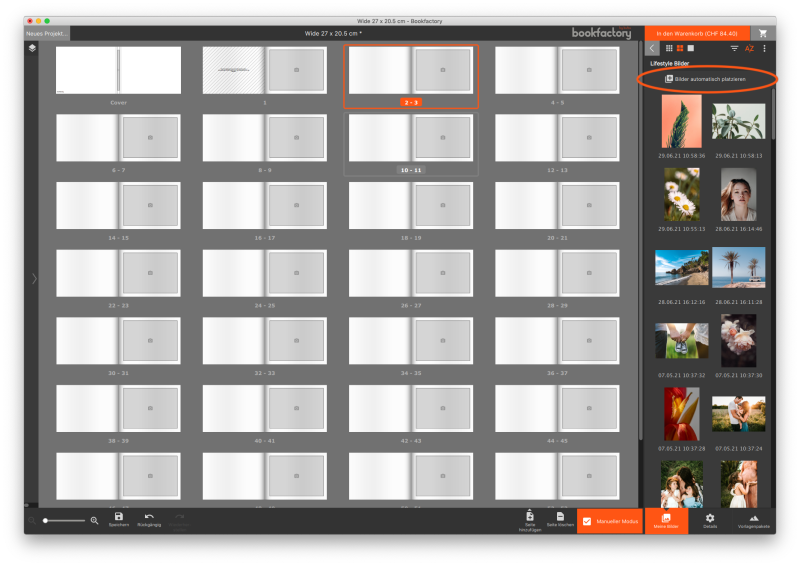Click Seite löschen icon

(x=561, y=518)
